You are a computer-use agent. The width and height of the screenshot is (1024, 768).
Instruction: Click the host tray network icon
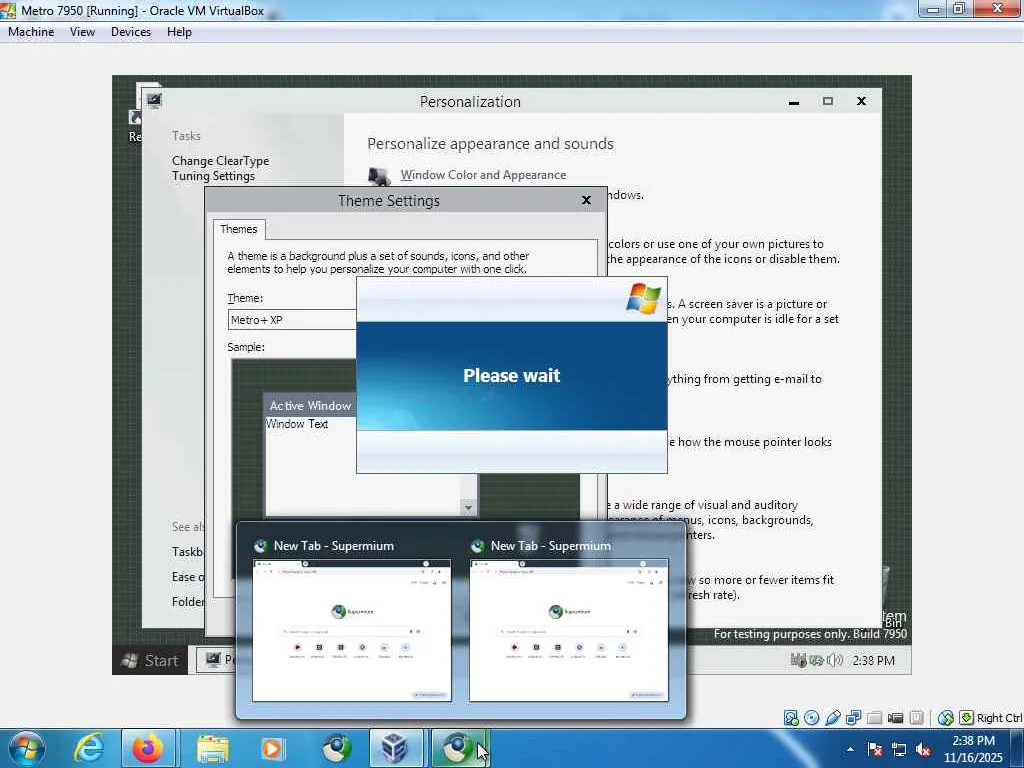point(899,749)
